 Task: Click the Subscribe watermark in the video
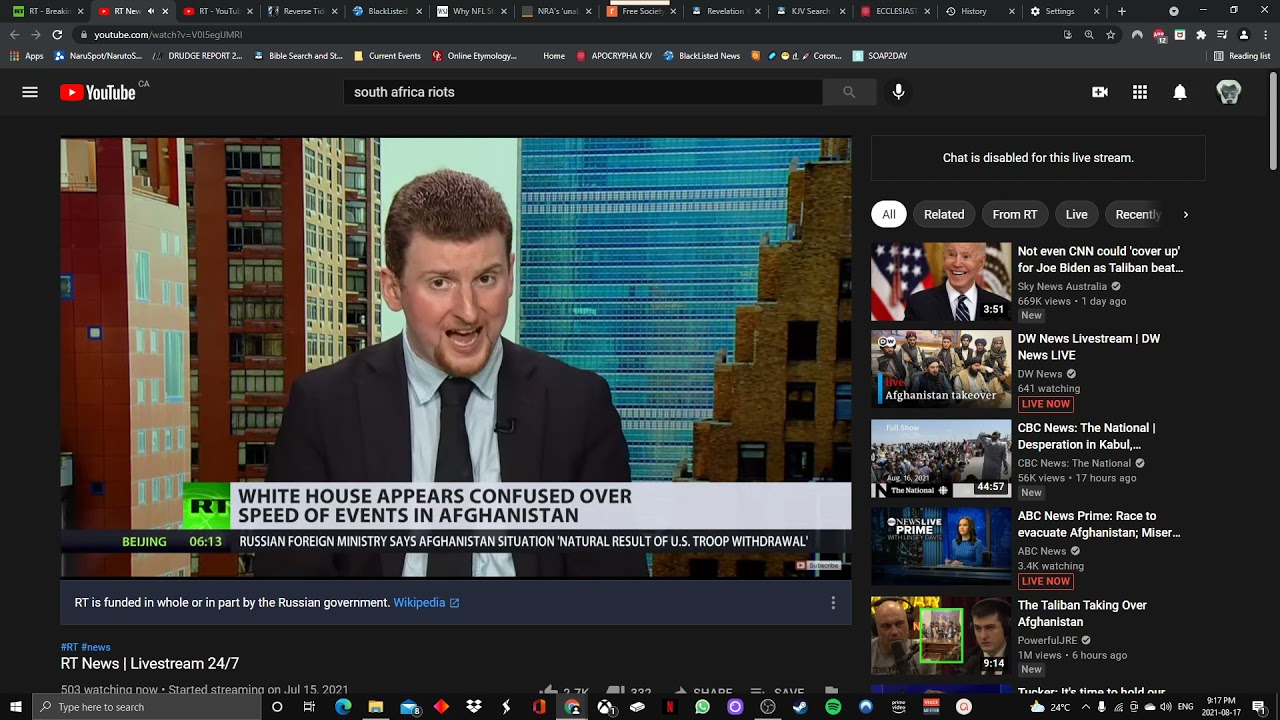coord(817,565)
